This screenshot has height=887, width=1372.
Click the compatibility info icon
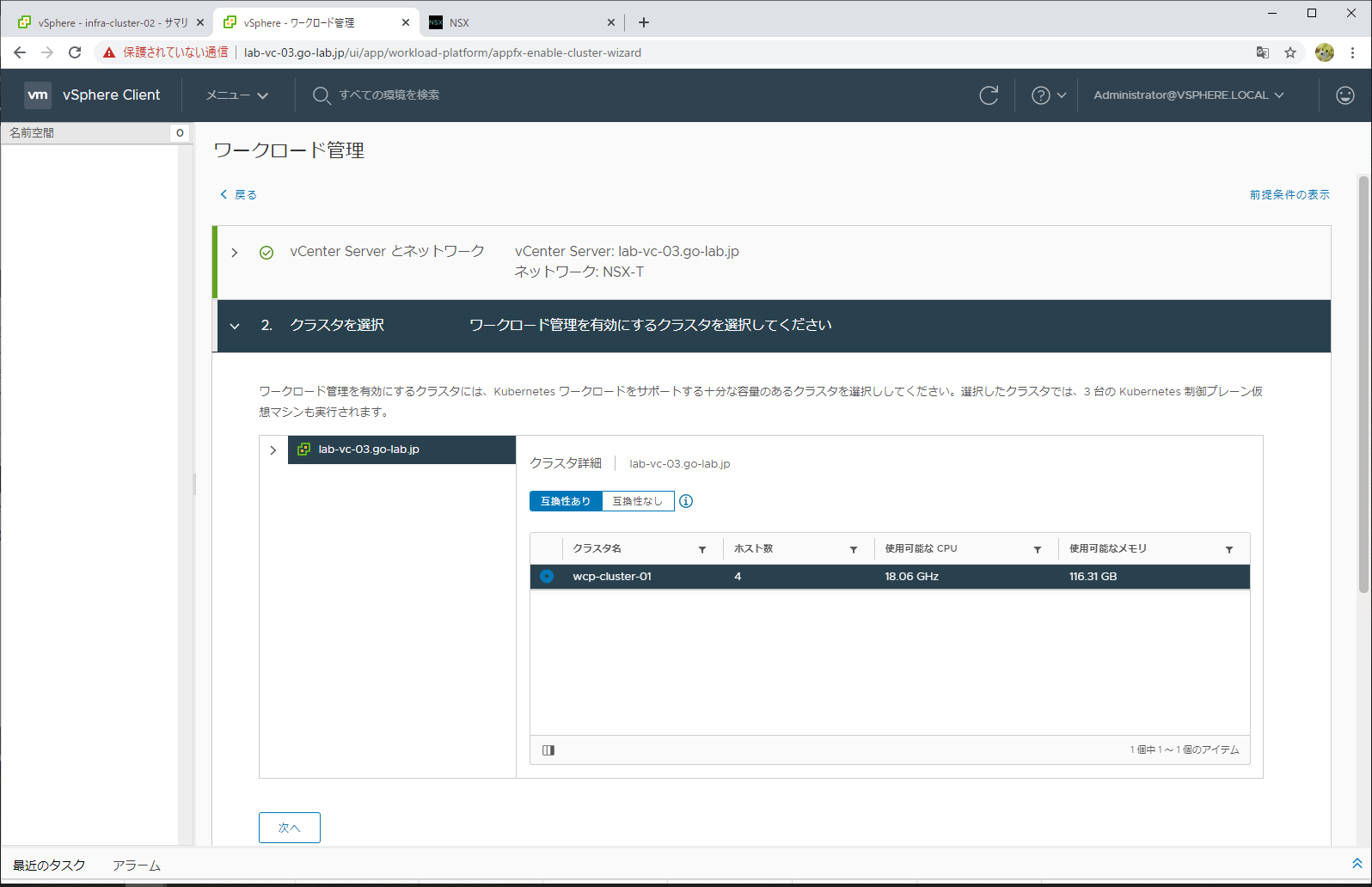pos(686,501)
